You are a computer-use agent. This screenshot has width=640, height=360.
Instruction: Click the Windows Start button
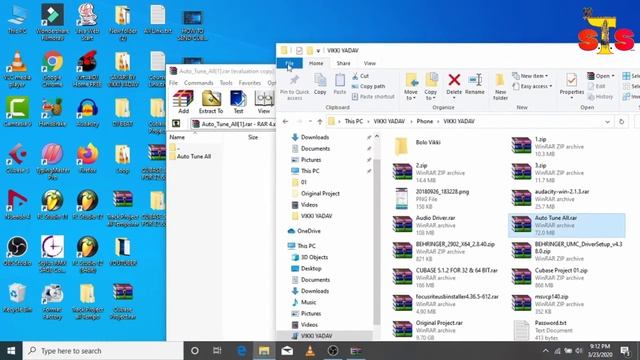11,351
